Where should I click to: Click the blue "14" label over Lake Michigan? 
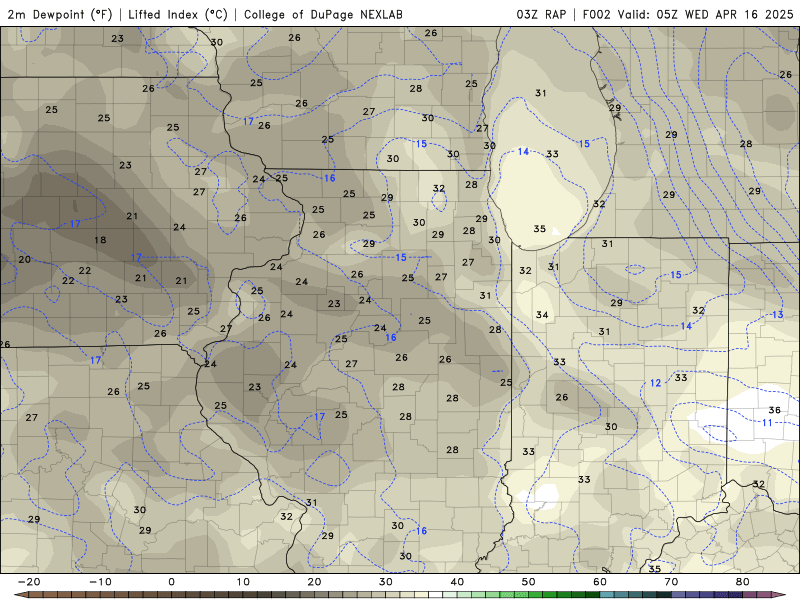(523, 152)
